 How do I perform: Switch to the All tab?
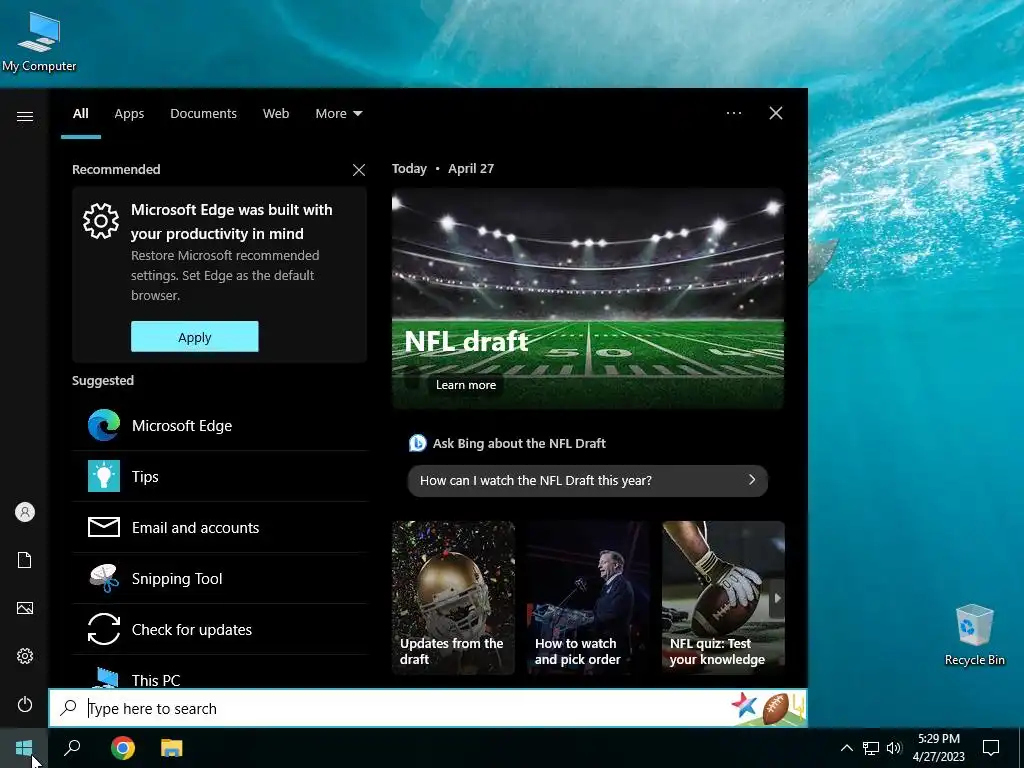pos(80,114)
